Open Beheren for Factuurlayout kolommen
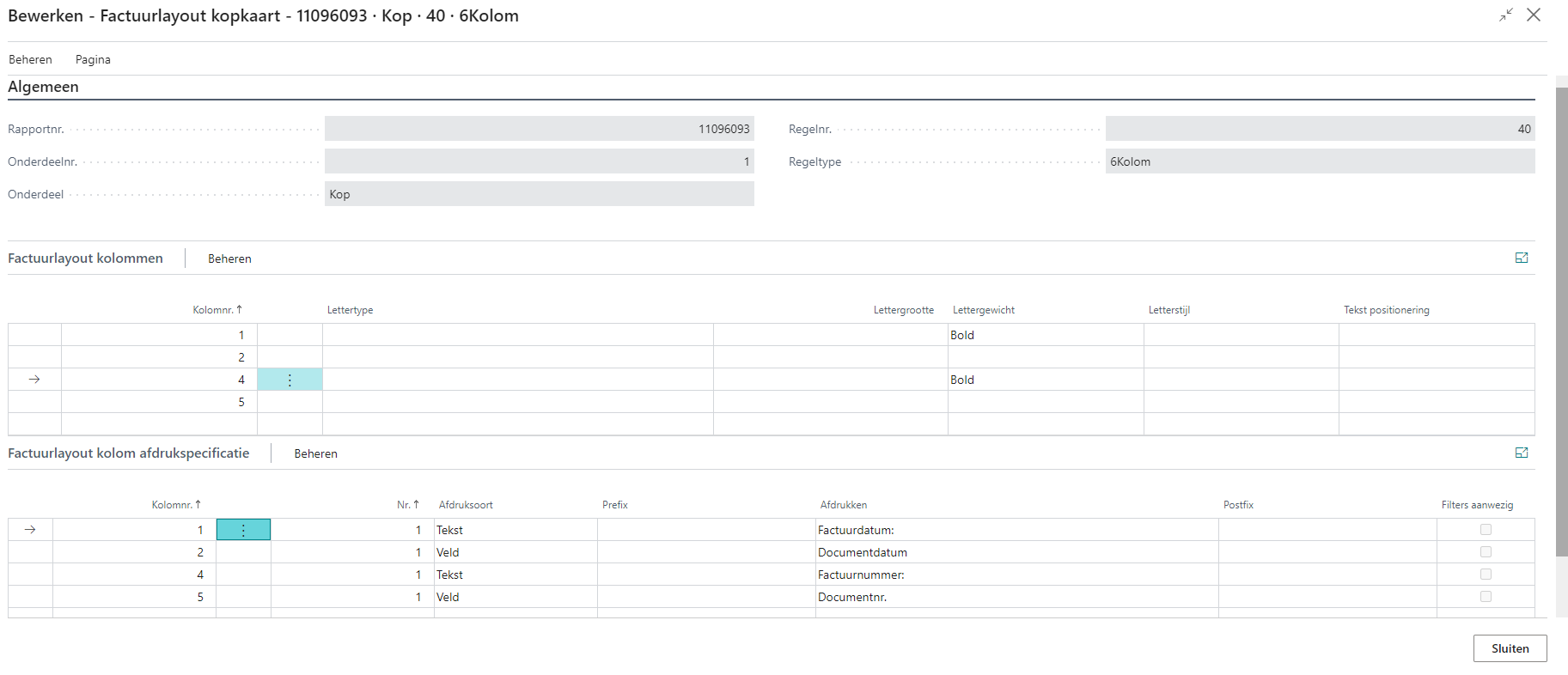 tap(229, 258)
